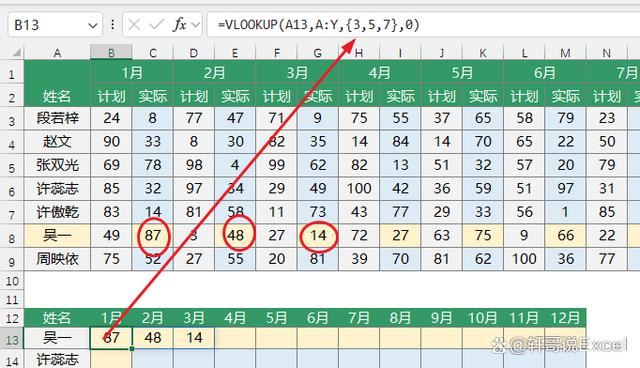Select column A header

point(57,53)
